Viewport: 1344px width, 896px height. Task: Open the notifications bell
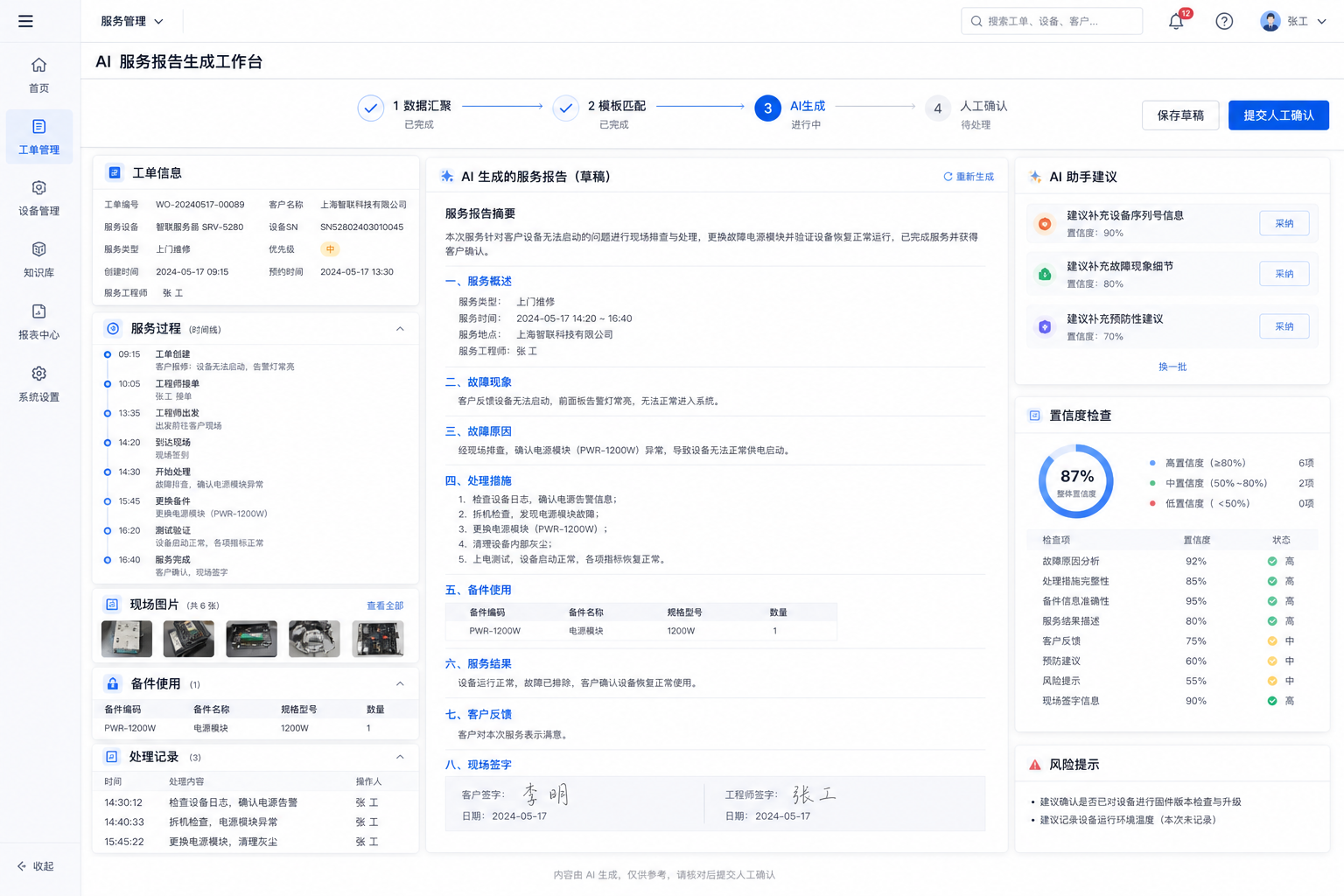1176,21
